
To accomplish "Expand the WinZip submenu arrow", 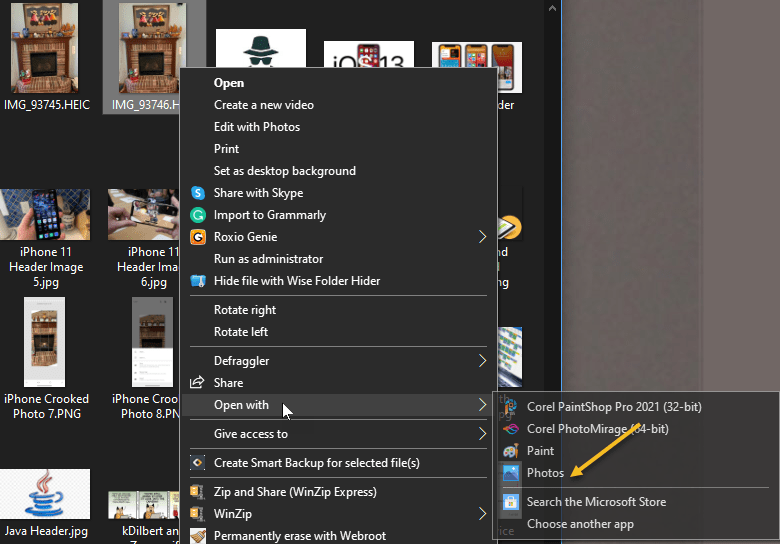I will (x=482, y=514).
